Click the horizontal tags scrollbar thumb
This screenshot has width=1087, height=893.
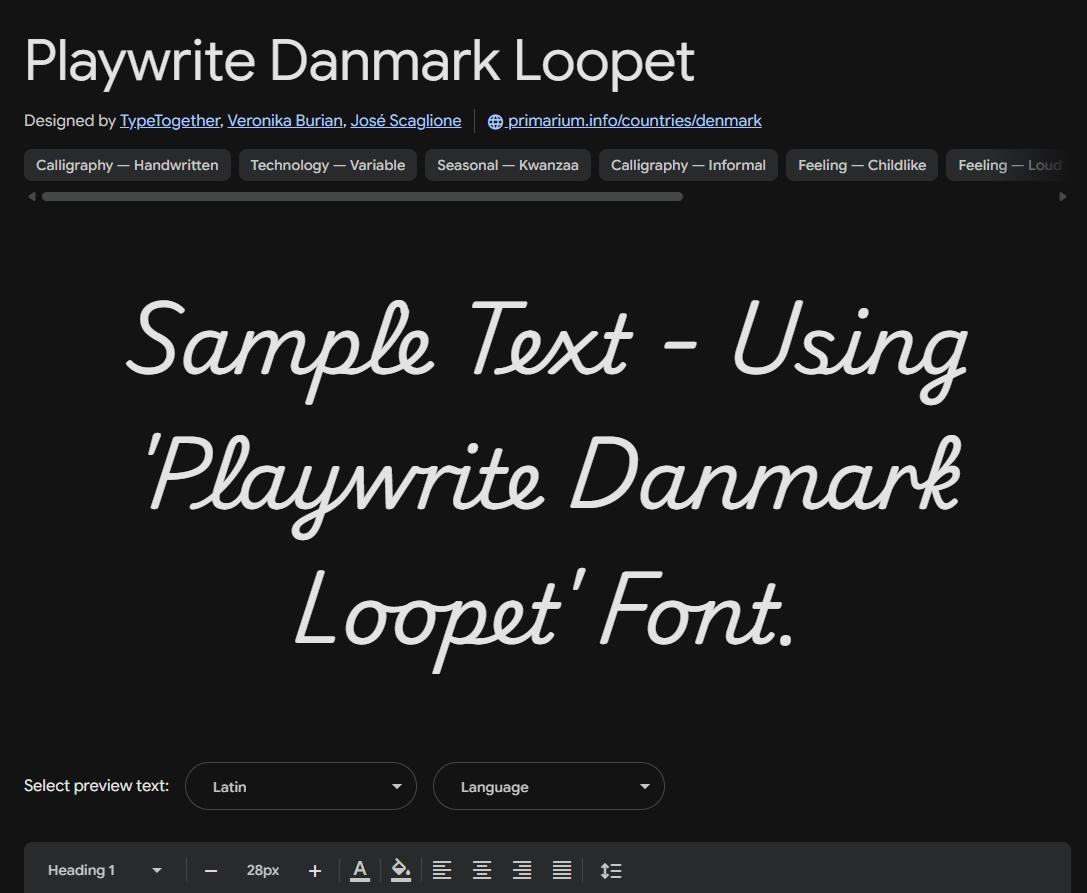pos(363,197)
